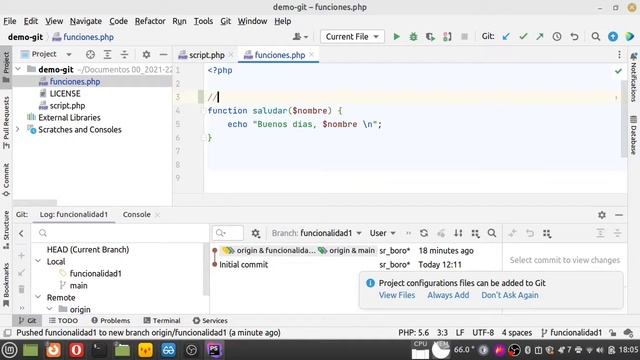This screenshot has height=360, width=640.
Task: Switch to the Console tab in Git panel
Action: click(136, 215)
